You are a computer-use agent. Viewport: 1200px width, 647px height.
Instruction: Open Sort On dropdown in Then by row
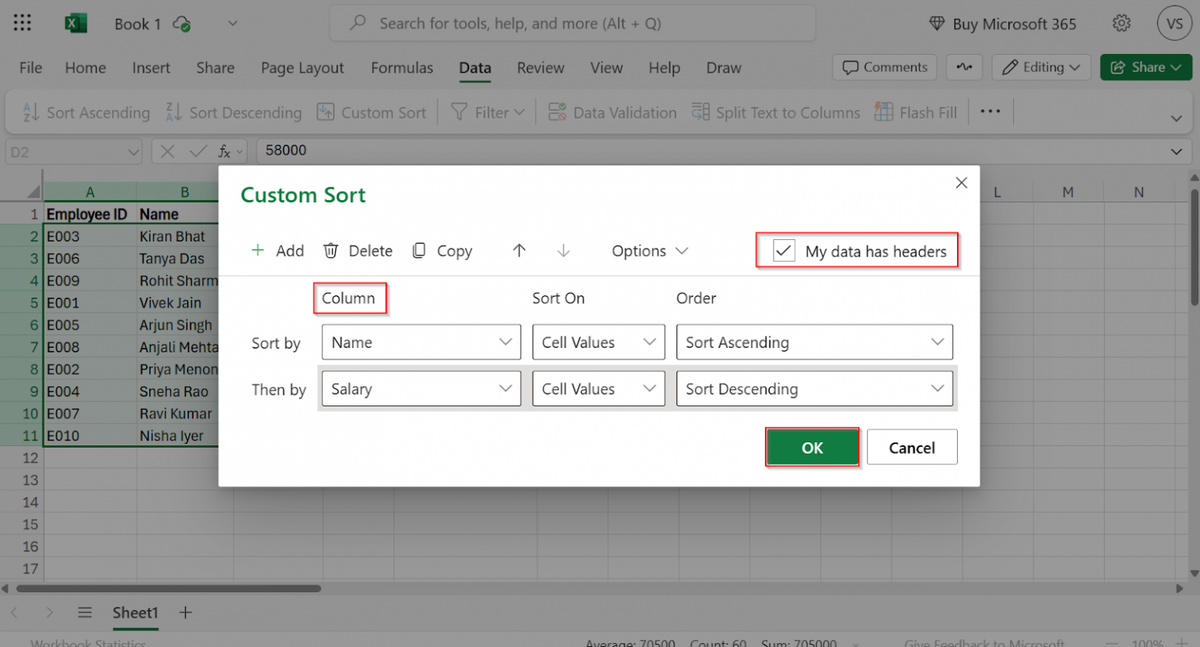click(x=598, y=389)
